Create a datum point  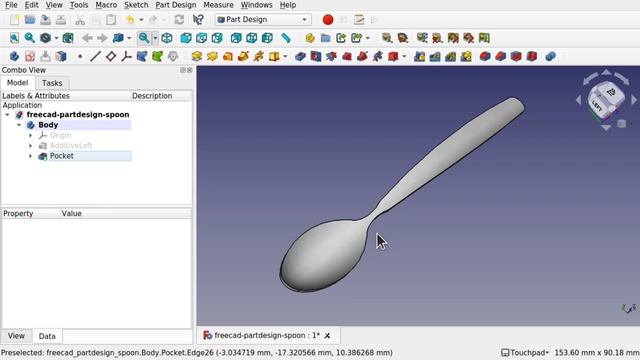(x=80, y=56)
